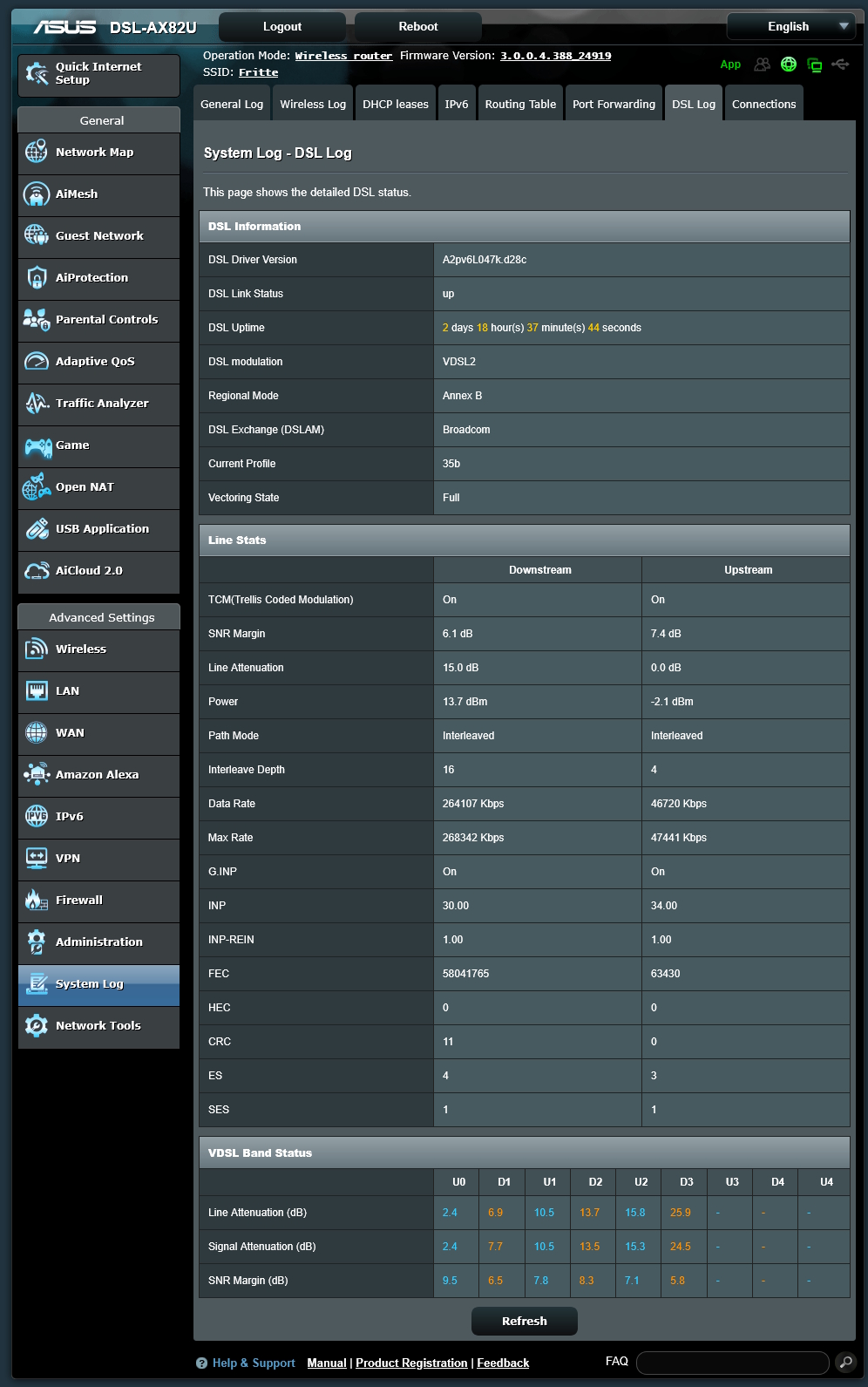Click the Open NAT icon
Viewport: 868px width, 1387px height.
pyautogui.click(x=37, y=486)
